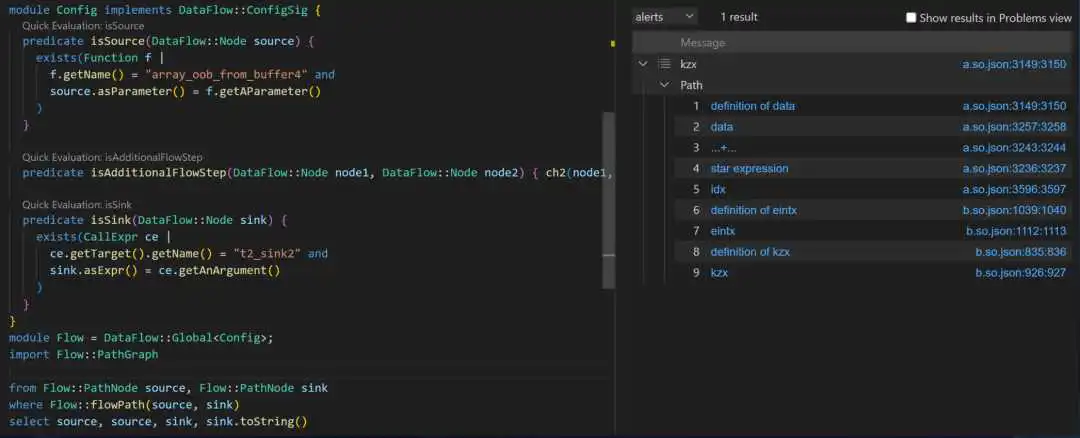Open location a.so.json:3596:3597
This screenshot has width=1080, height=438.
[1014, 189]
